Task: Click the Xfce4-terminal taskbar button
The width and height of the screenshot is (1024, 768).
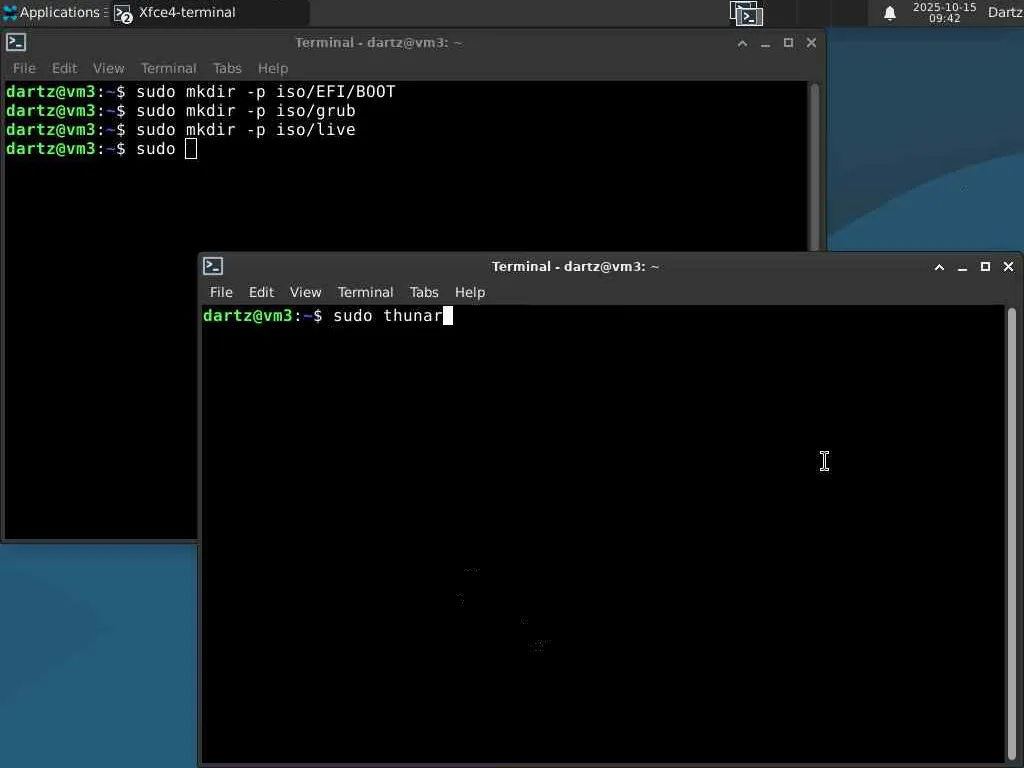Action: point(209,12)
